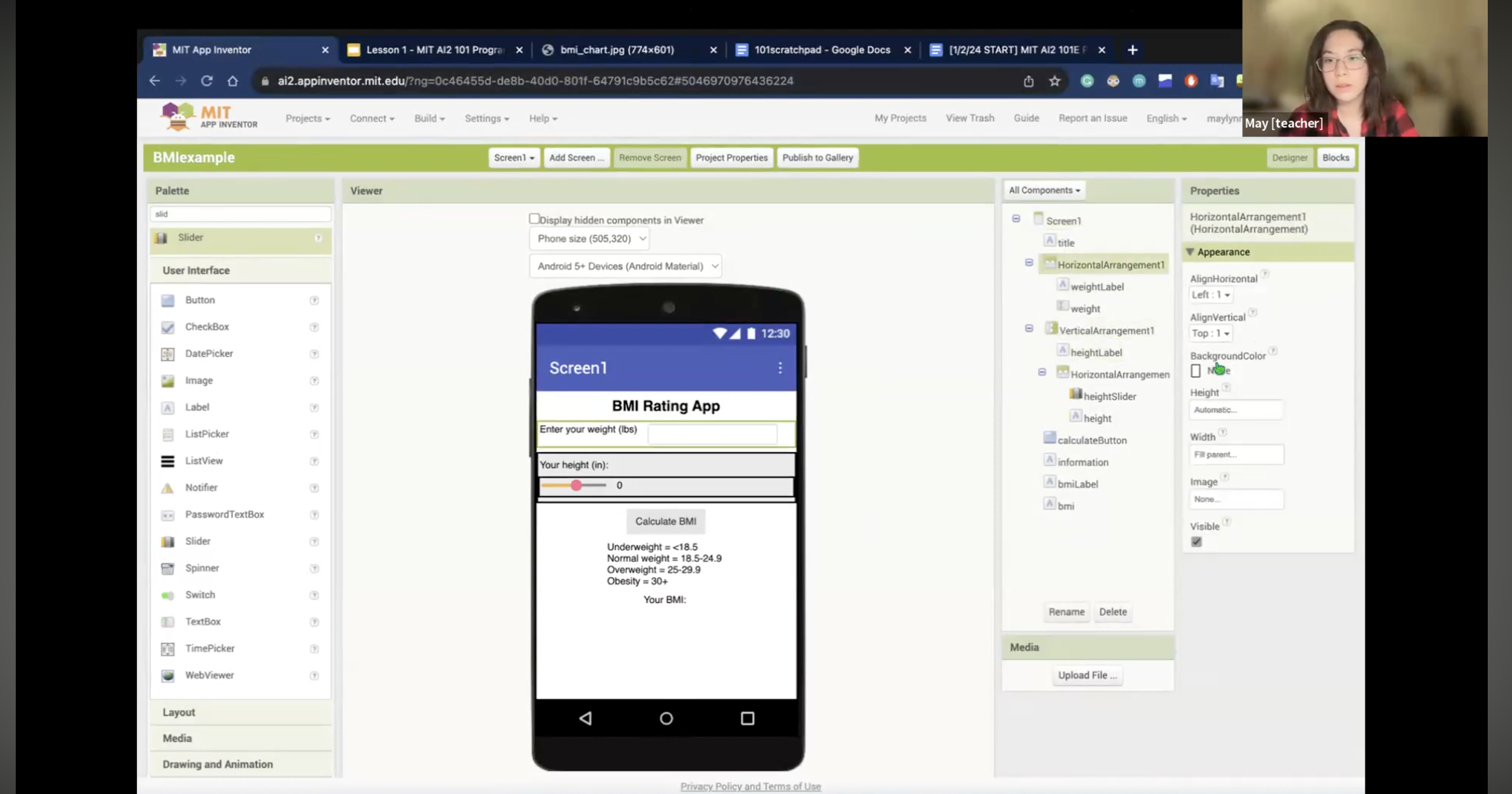Open the Phone size dropdown
1512x794 pixels.
590,239
